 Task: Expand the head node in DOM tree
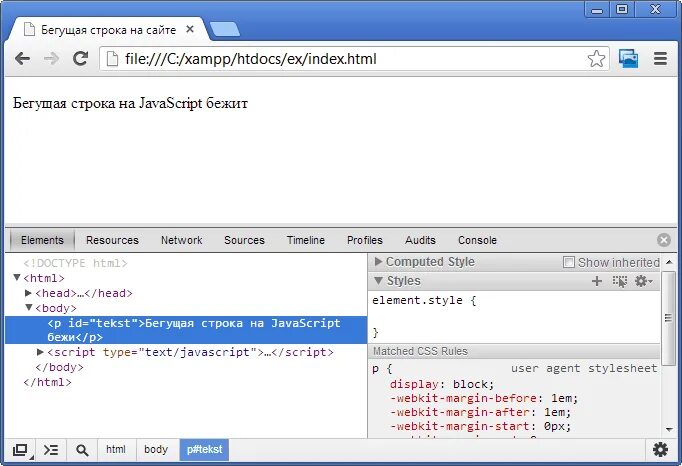pos(28,293)
